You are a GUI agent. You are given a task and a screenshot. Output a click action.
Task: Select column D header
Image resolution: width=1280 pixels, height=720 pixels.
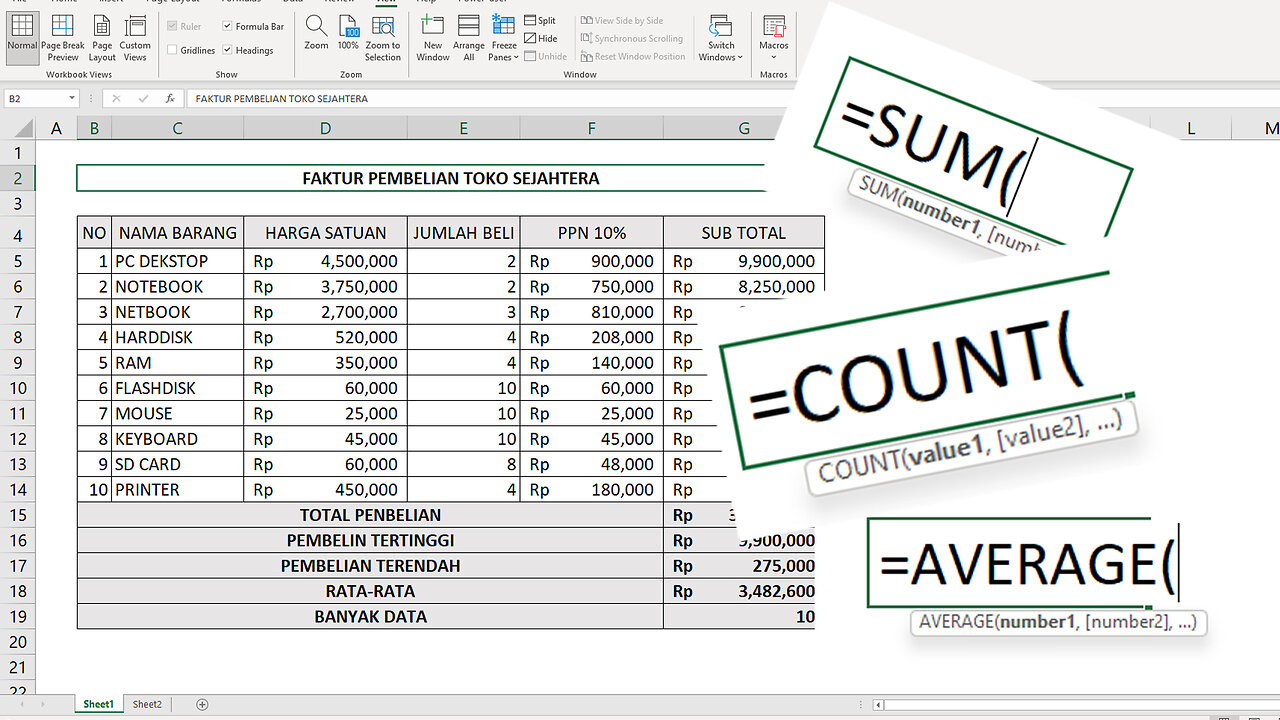[325, 128]
